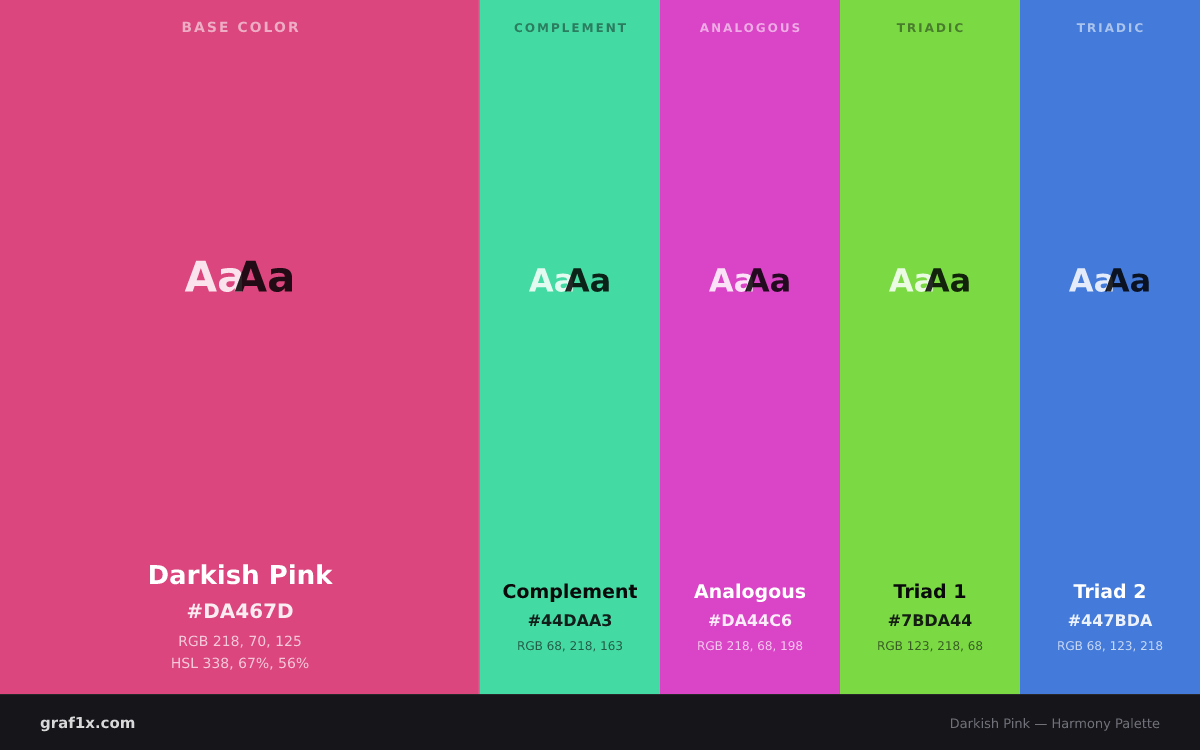This screenshot has width=1200, height=750.
Task: Click the #44DAA3 hex code
Action: click(570, 621)
